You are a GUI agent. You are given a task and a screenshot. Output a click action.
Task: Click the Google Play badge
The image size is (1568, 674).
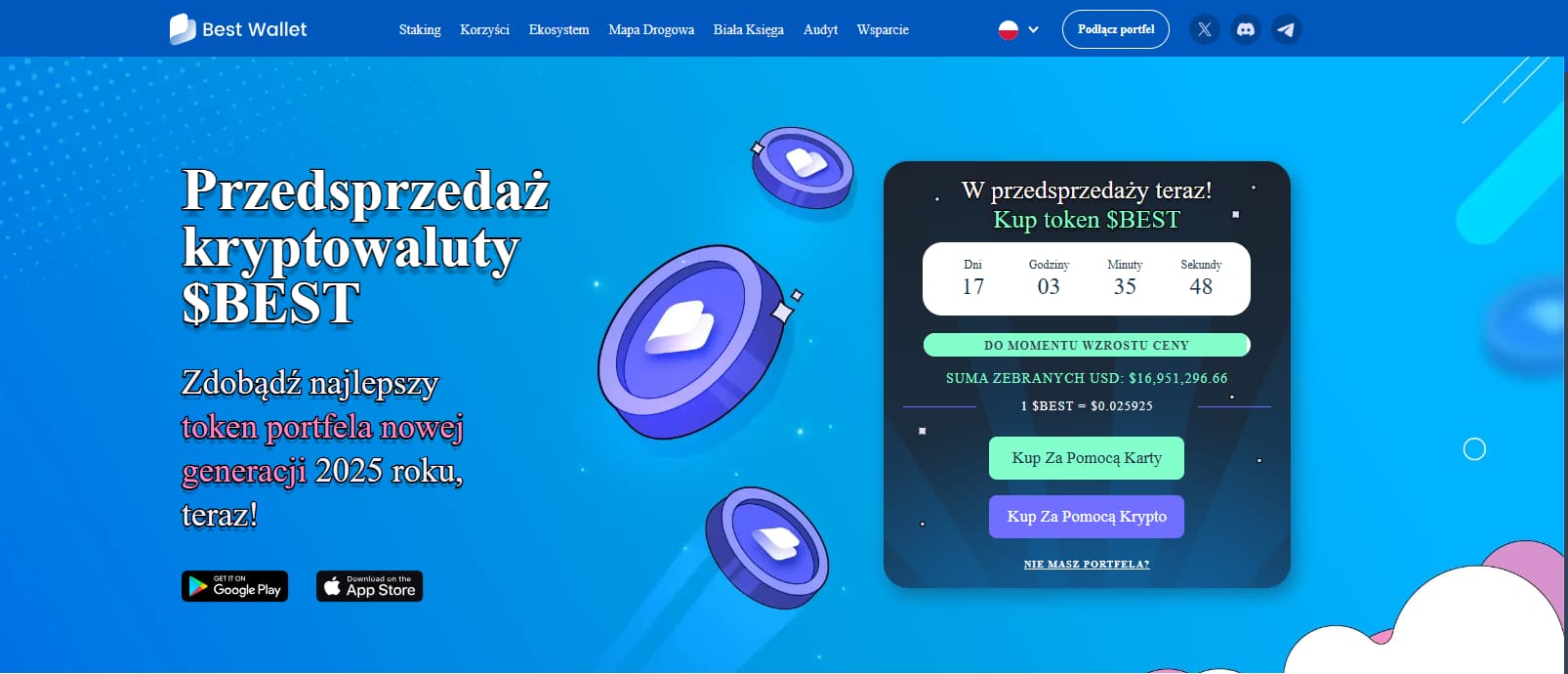coord(235,586)
